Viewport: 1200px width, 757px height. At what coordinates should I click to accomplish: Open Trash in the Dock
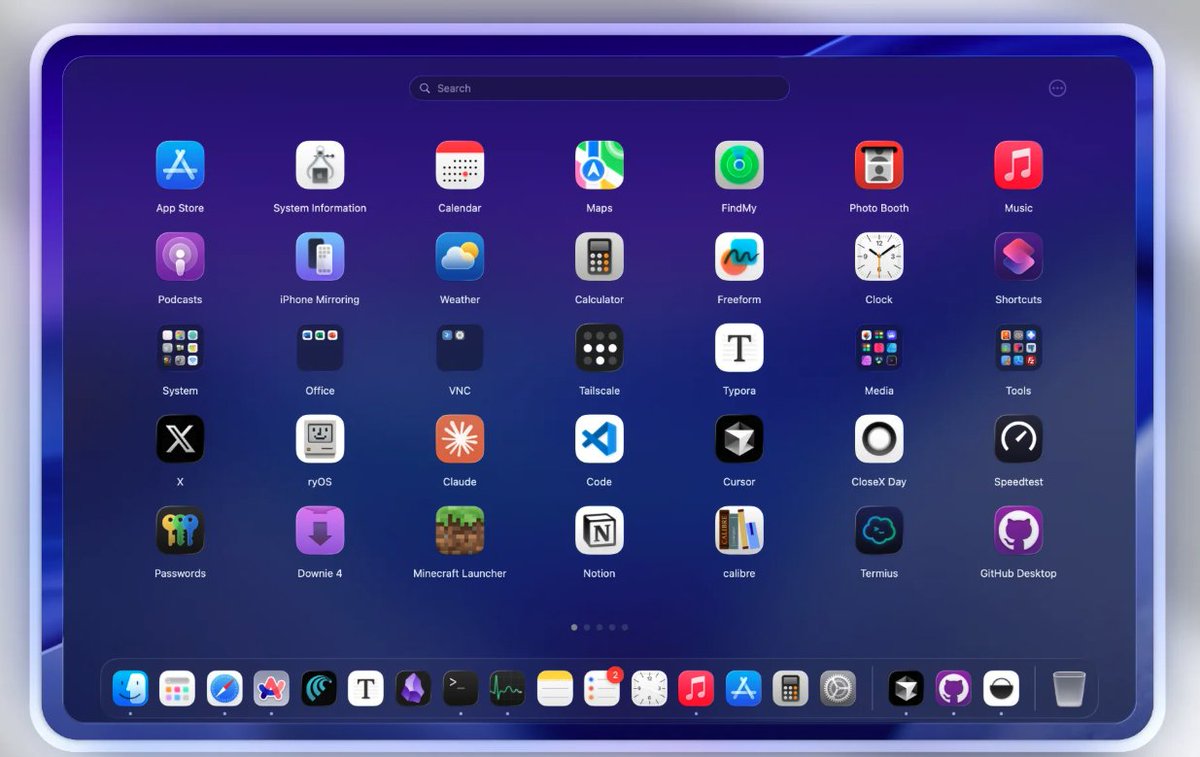click(x=1069, y=688)
